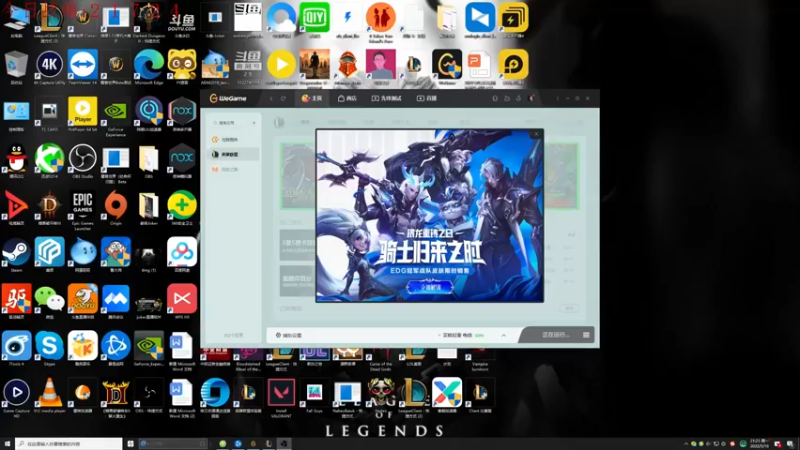
Task: Close the EDG skin promo popup
Action: [536, 135]
